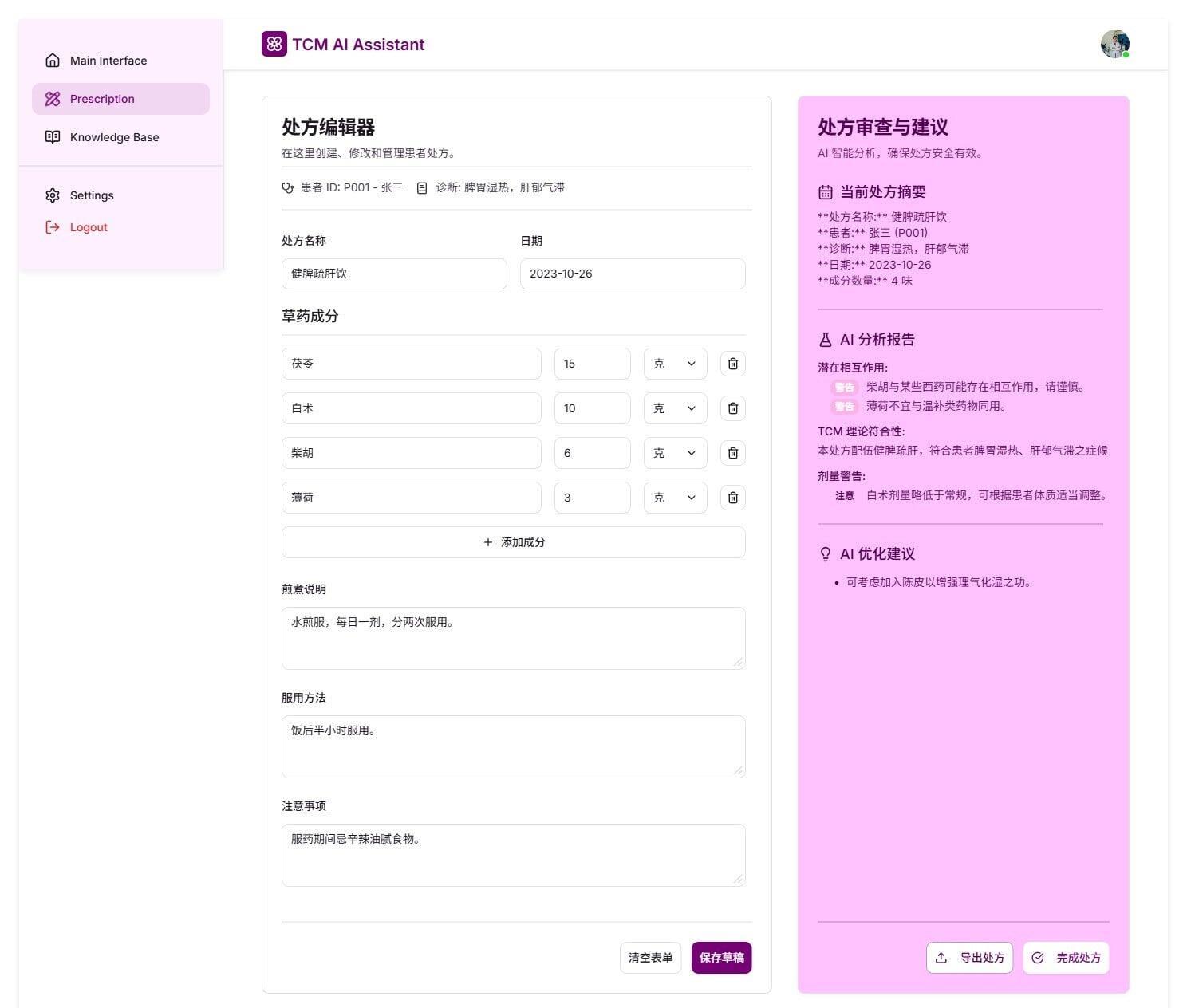Focus the 处方名称 input field
The width and height of the screenshot is (1187, 1008).
tap(394, 274)
